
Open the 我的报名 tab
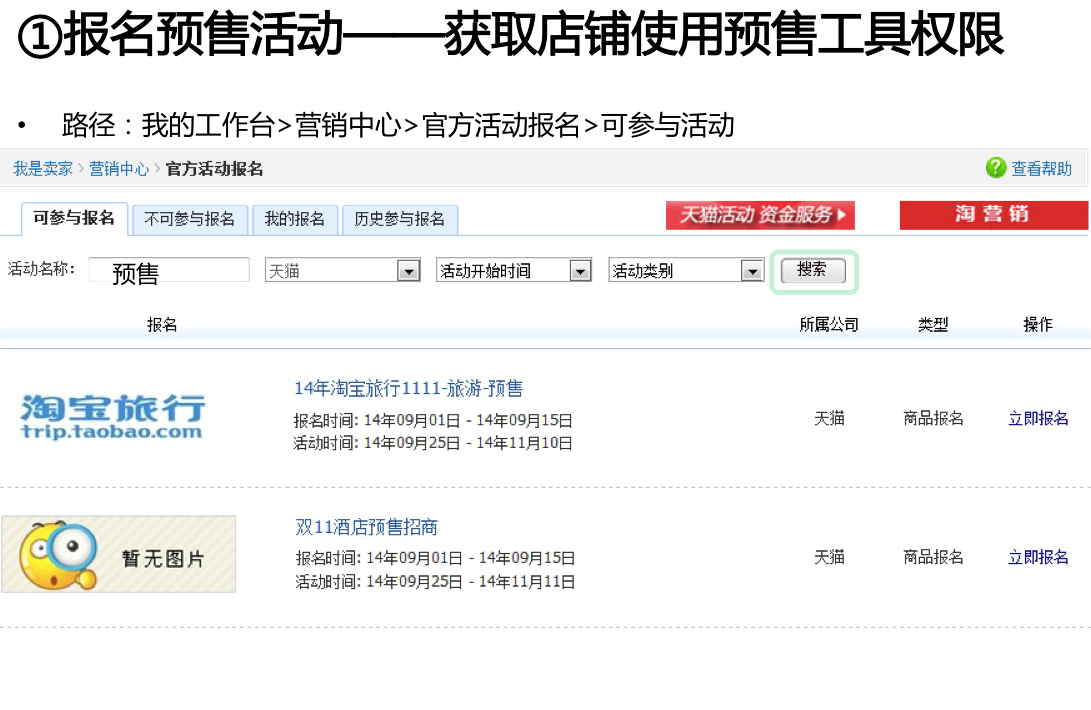(x=294, y=219)
